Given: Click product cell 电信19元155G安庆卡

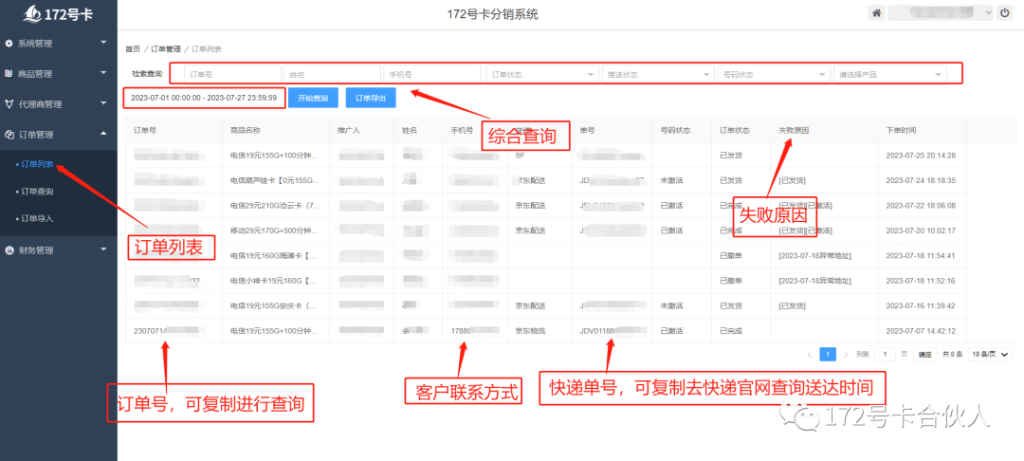Looking at the screenshot, I should [x=275, y=306].
